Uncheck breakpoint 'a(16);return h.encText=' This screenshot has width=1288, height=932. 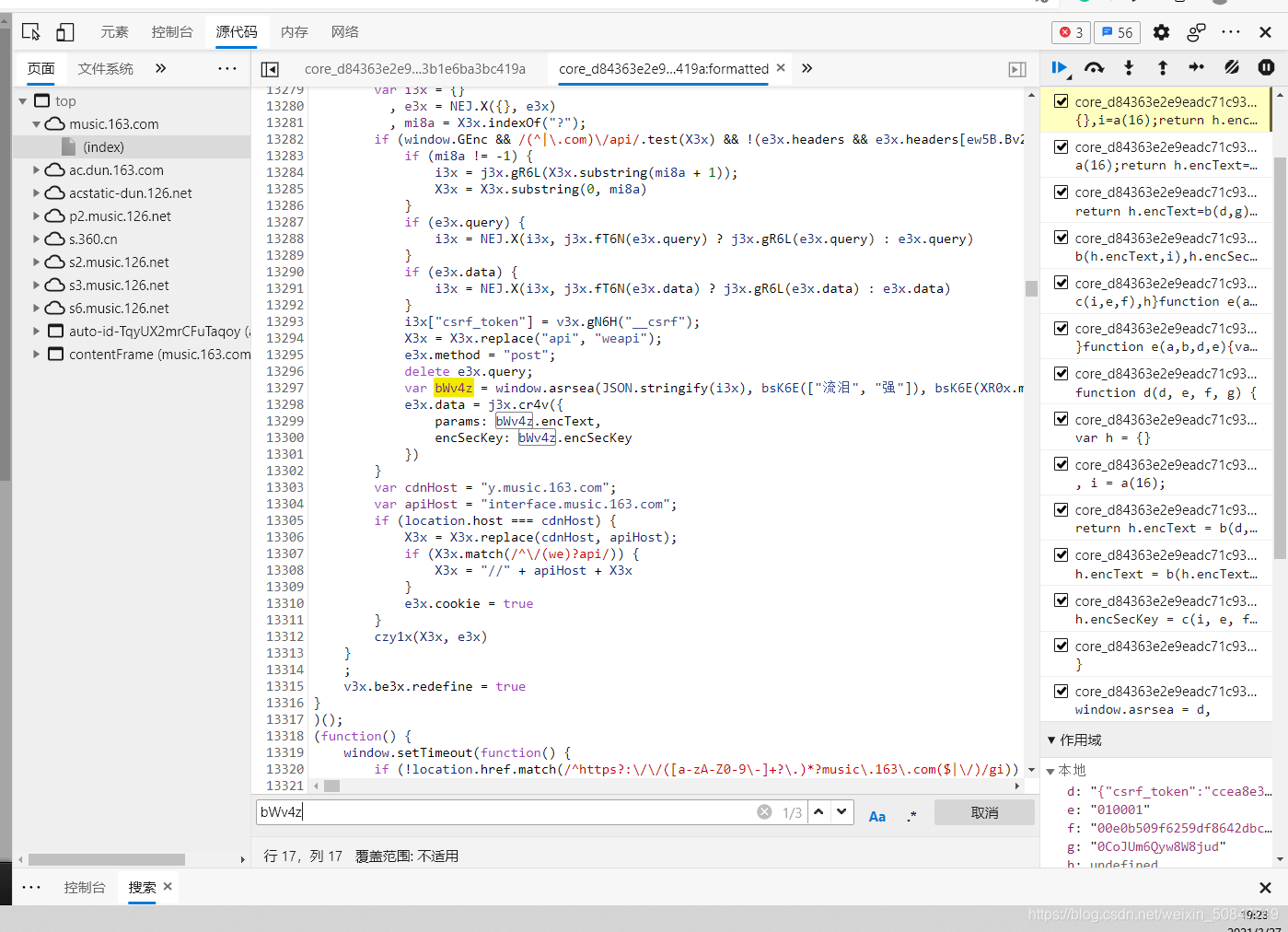pyautogui.click(x=1062, y=146)
